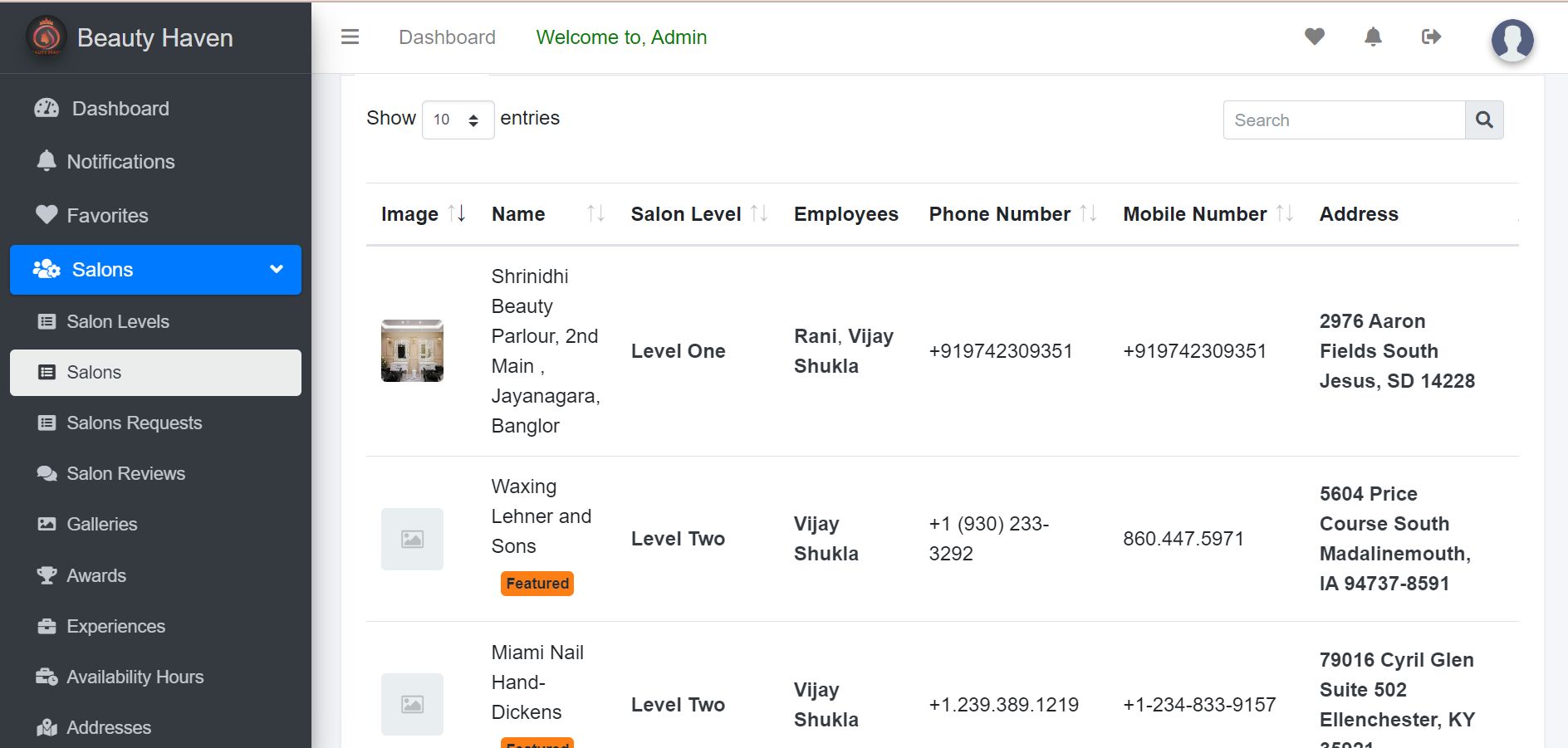Toggle sorting on Mobile Number column
Screen dimensions: 1568x748
[1284, 214]
